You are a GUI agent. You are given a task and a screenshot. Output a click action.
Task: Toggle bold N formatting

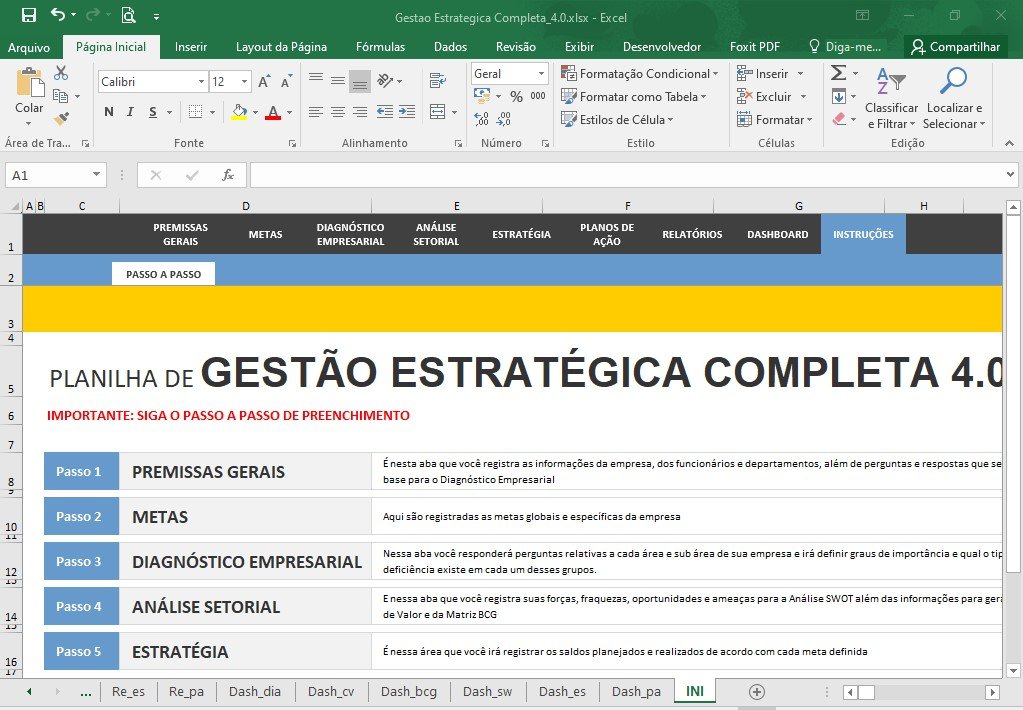click(x=109, y=112)
